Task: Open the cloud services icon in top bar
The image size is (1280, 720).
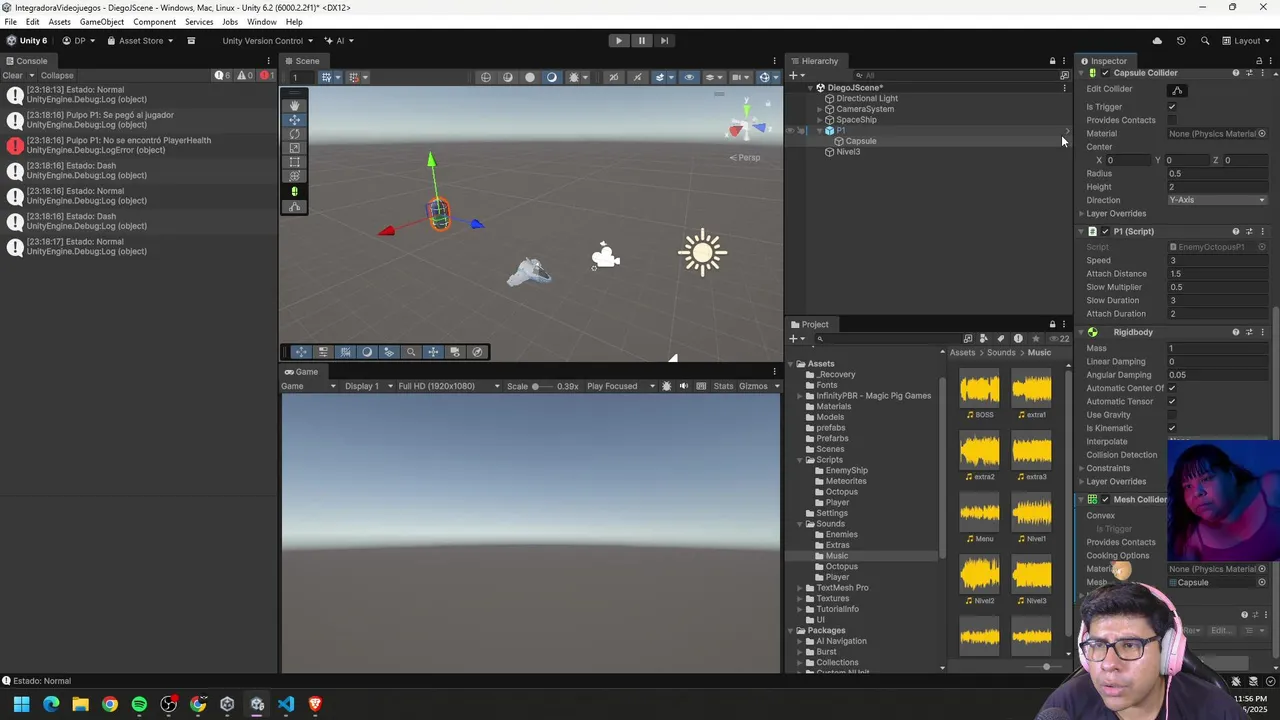Action: (1157, 41)
